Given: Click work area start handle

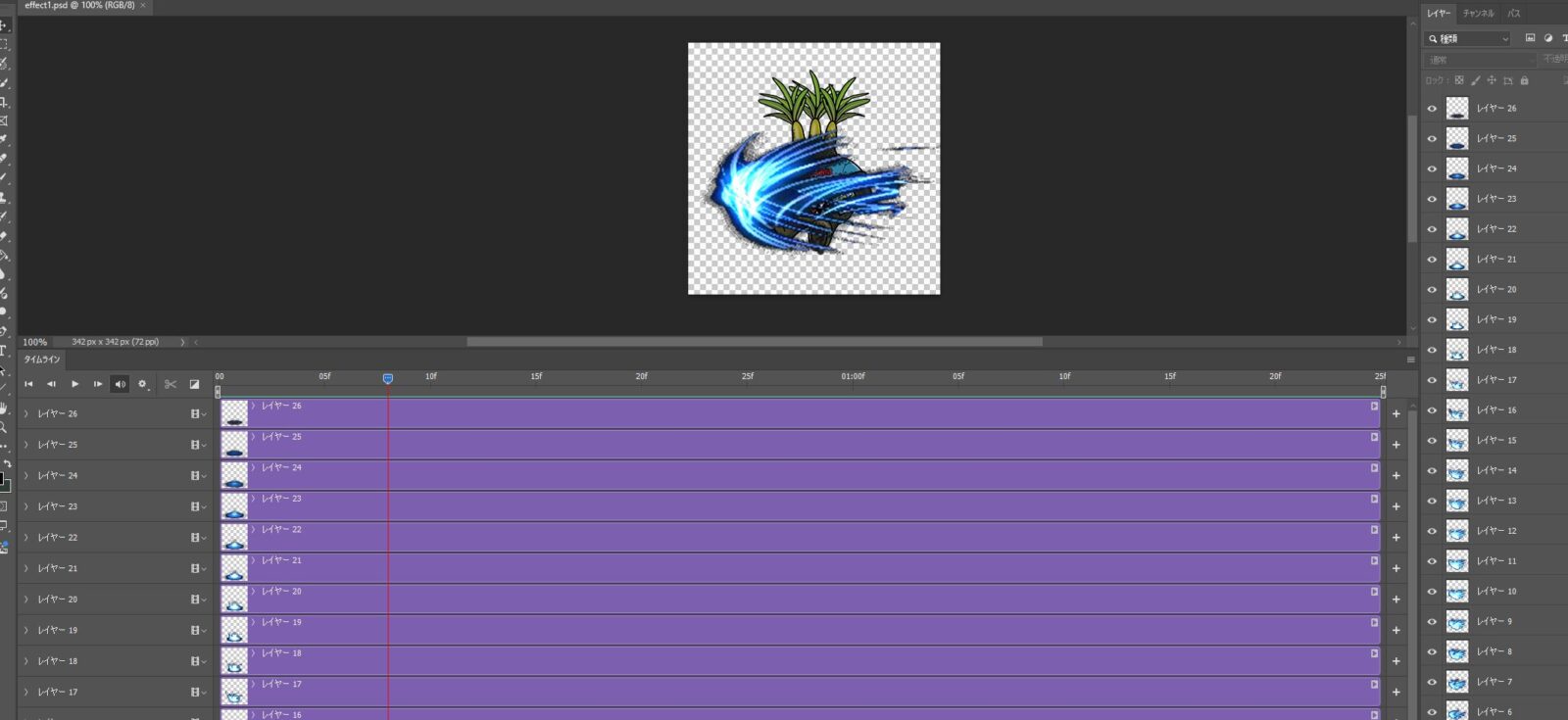Looking at the screenshot, I should click(x=218, y=392).
